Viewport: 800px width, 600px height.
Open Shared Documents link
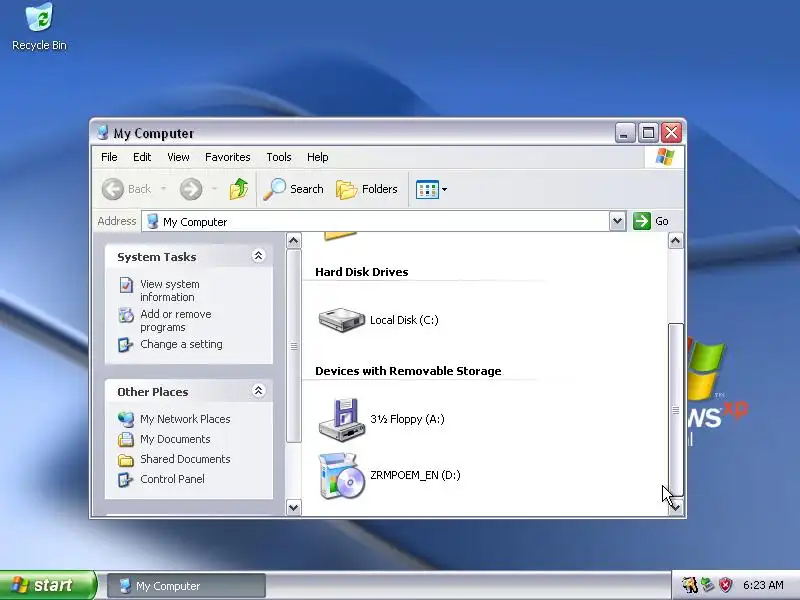point(185,459)
